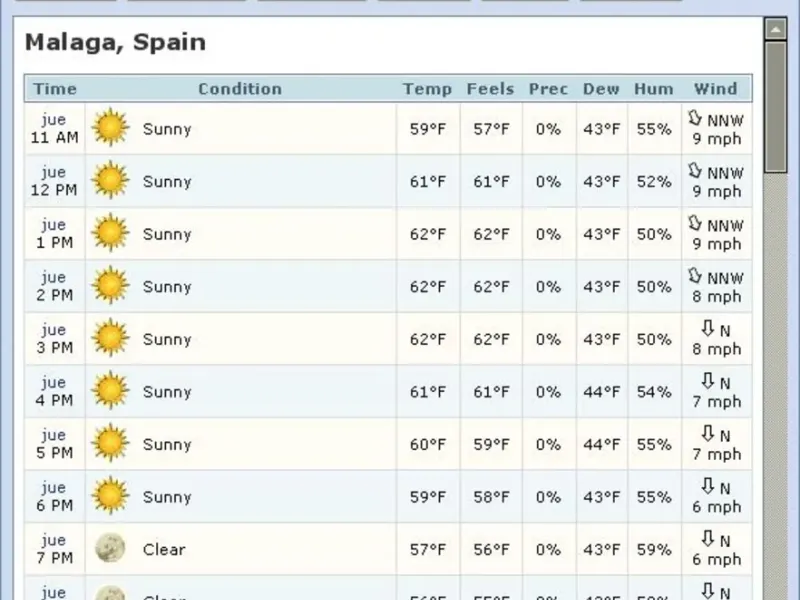800x600 pixels.
Task: Click the Clear condition text at 7 PM
Action: (x=164, y=549)
